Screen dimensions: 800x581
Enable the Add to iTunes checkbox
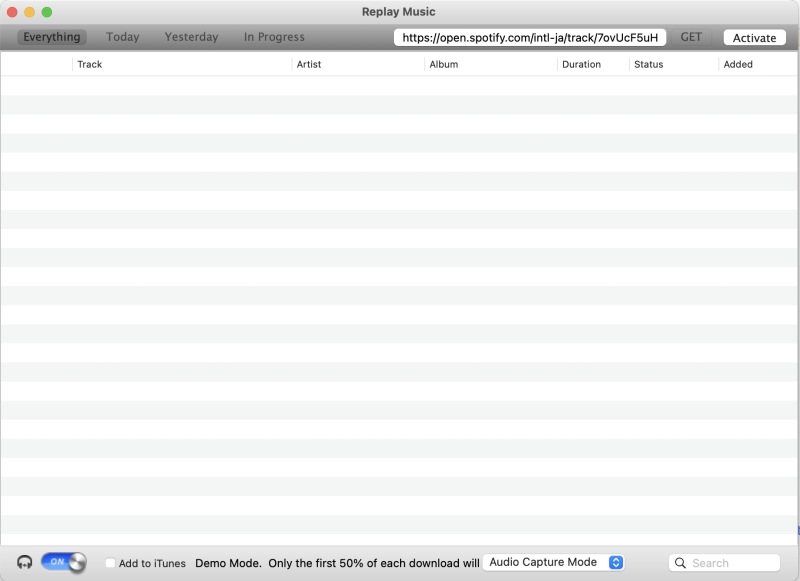[110, 563]
